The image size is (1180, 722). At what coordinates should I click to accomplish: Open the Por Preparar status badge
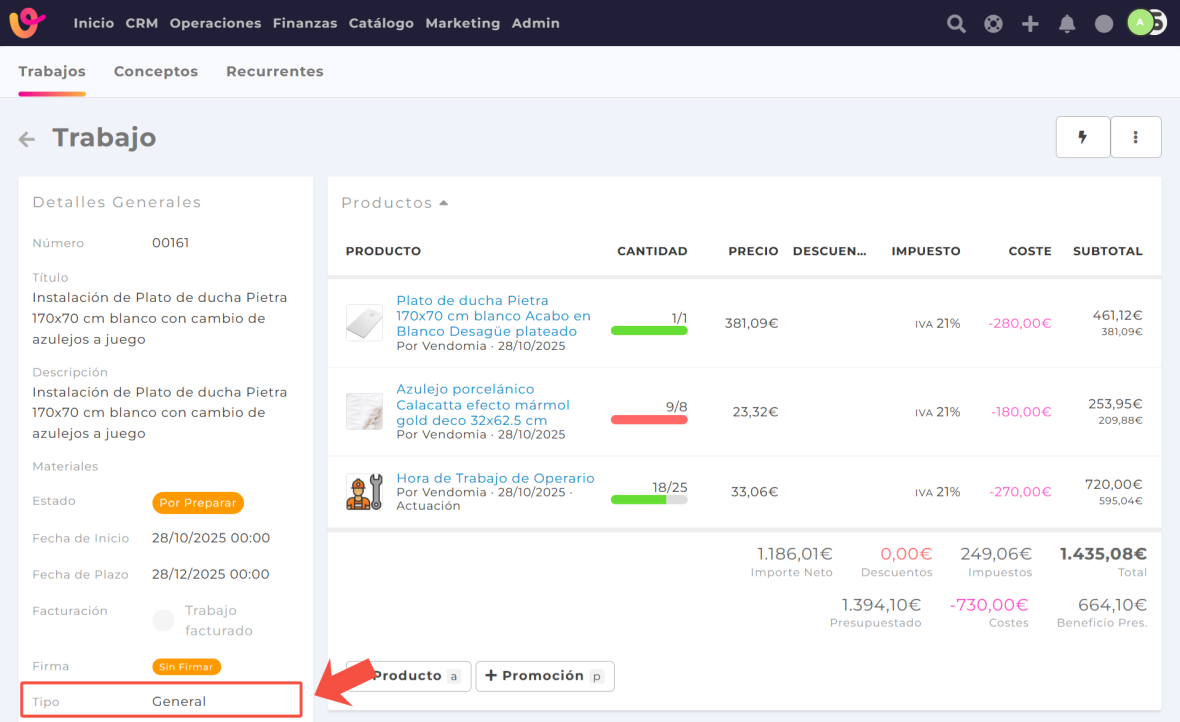[198, 502]
